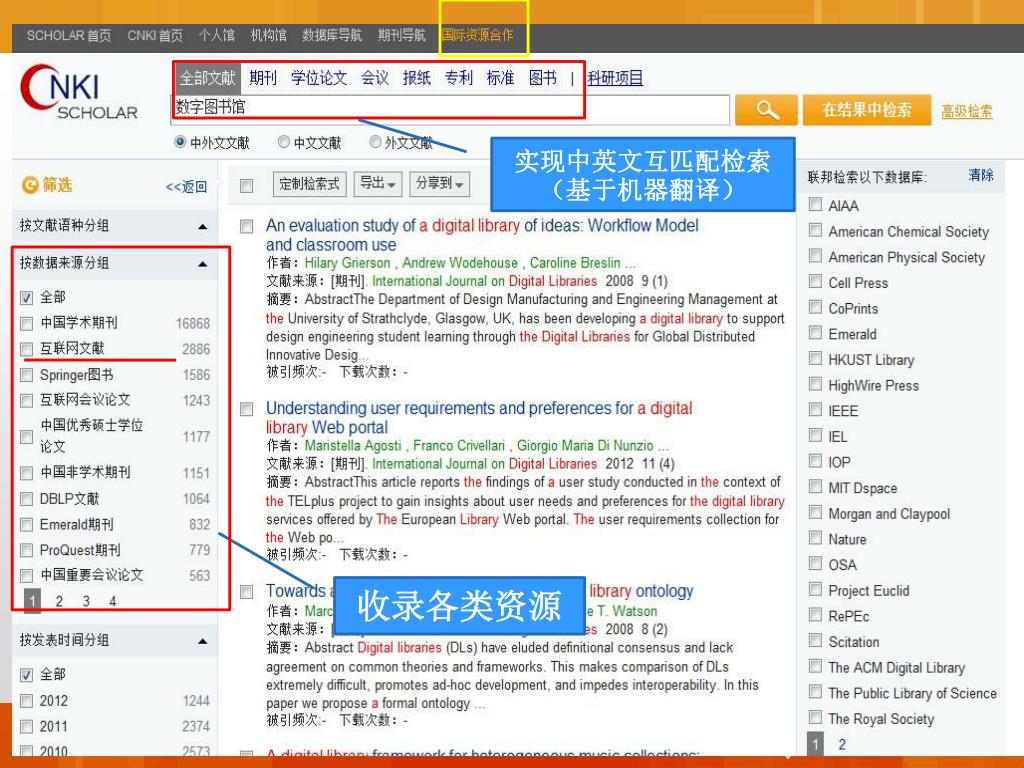The width and height of the screenshot is (1024, 768).
Task: Open the 科研项目 link
Action: pos(615,78)
